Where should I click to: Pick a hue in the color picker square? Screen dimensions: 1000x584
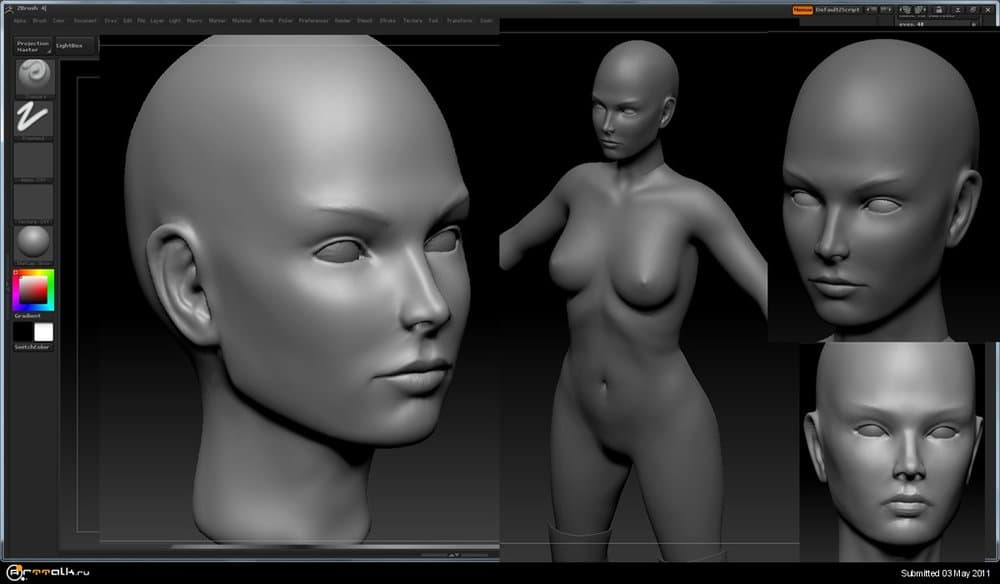pyautogui.click(x=33, y=290)
